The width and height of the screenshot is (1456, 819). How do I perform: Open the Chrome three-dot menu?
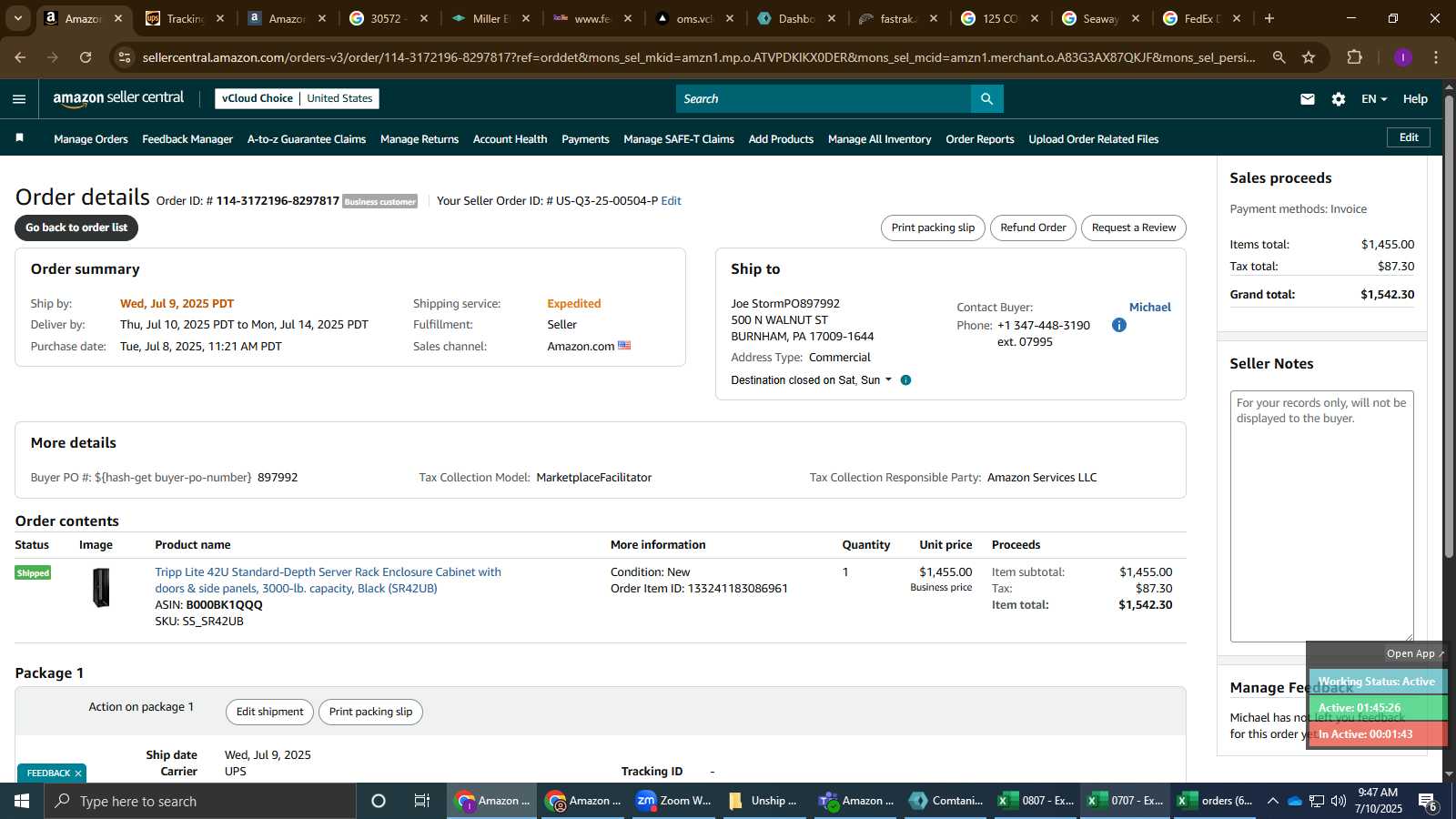[x=1436, y=57]
